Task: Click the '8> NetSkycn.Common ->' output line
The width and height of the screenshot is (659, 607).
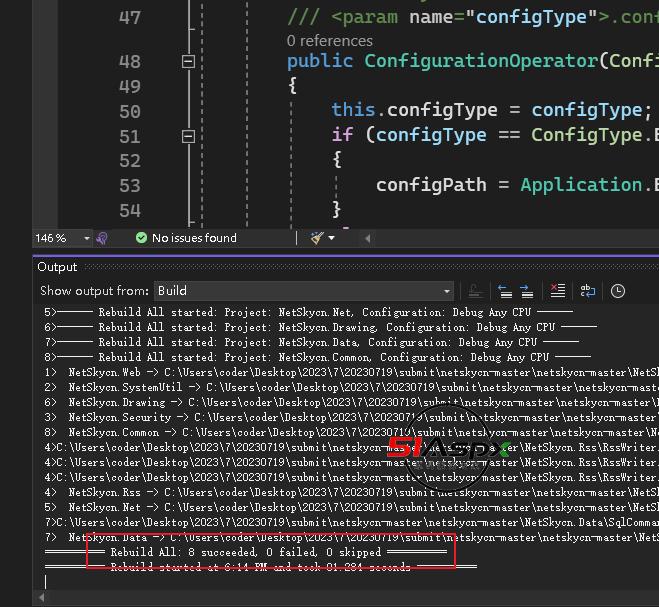Action: click(351, 433)
